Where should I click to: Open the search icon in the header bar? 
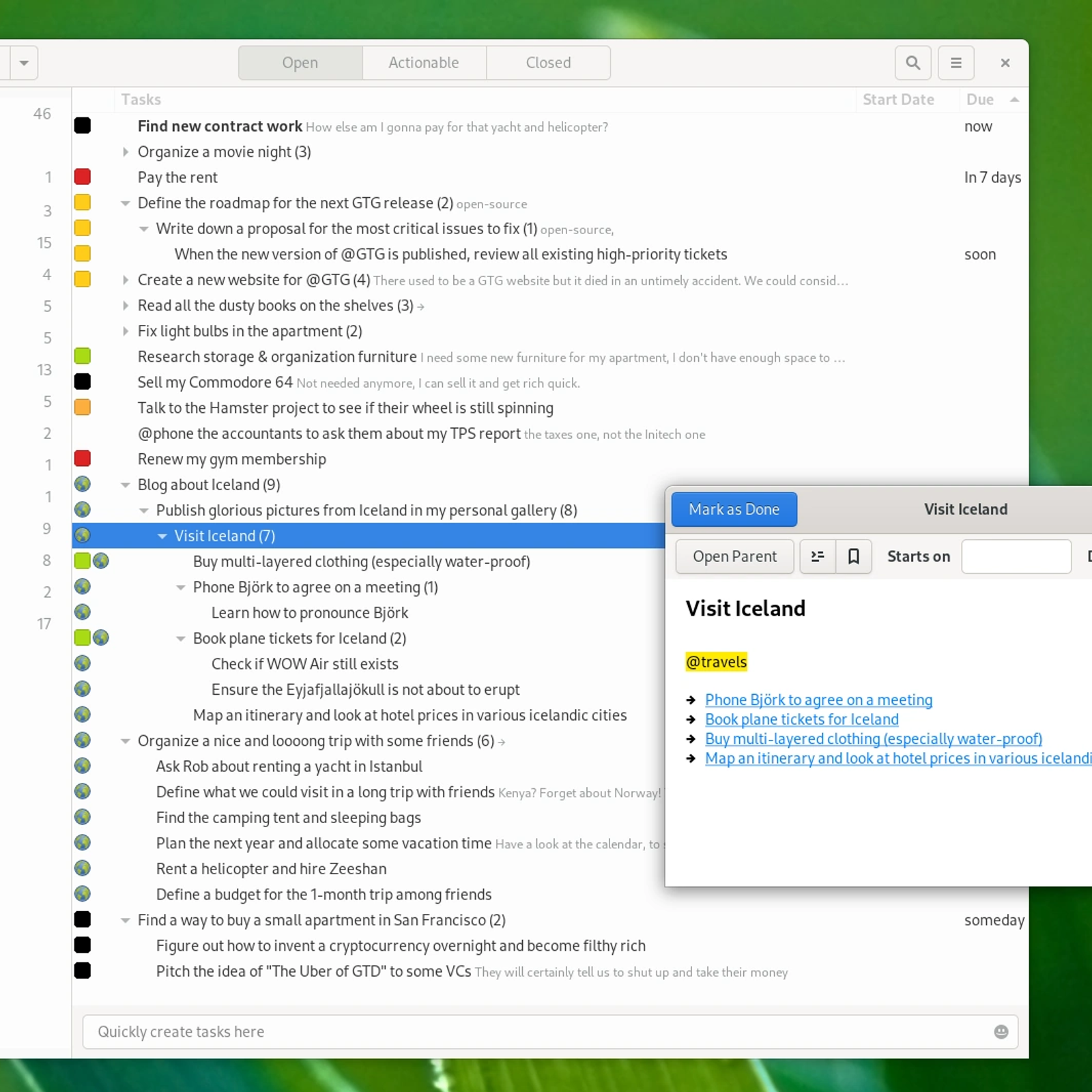913,63
